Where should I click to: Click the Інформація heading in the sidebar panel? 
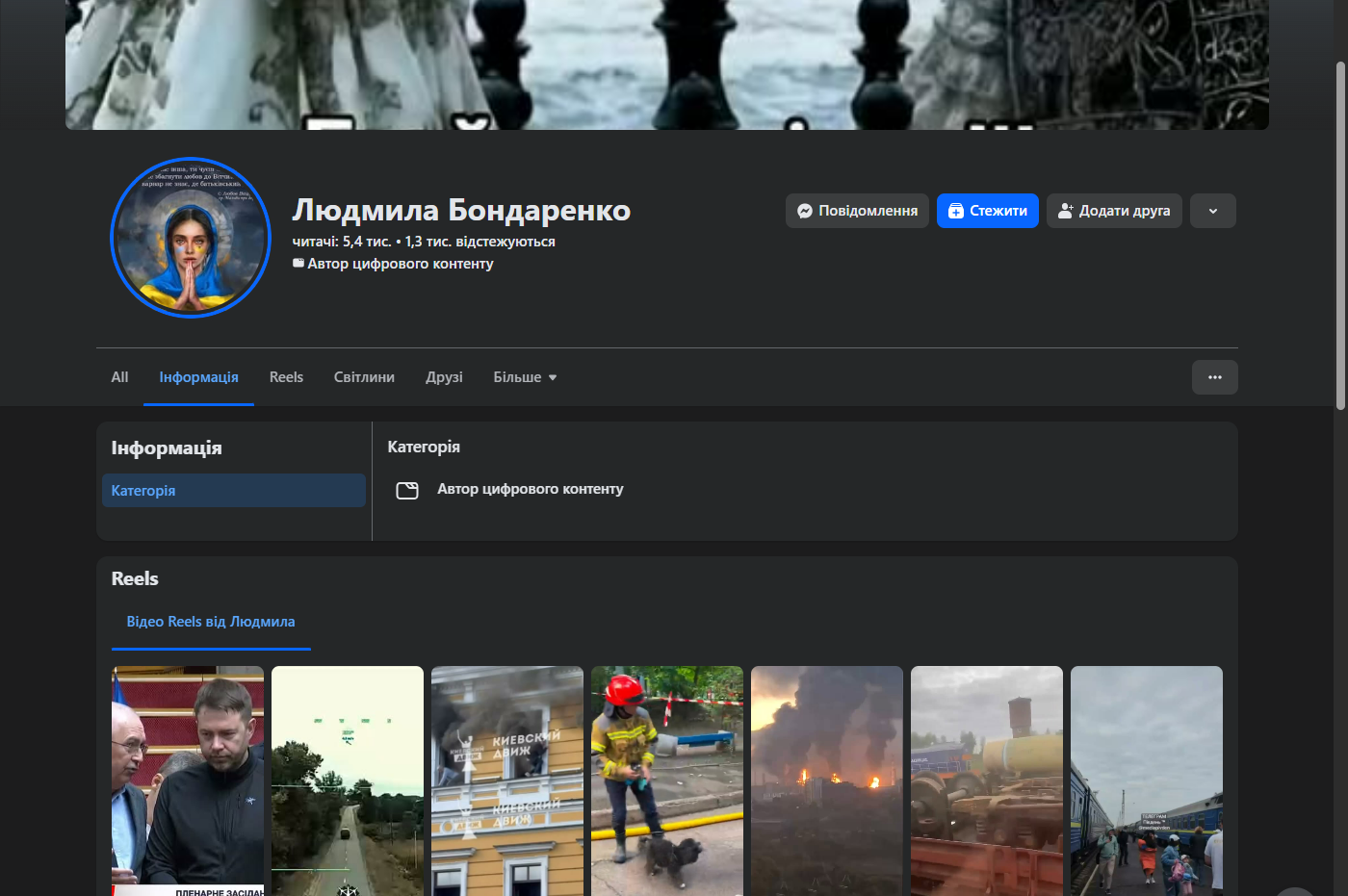pos(167,448)
